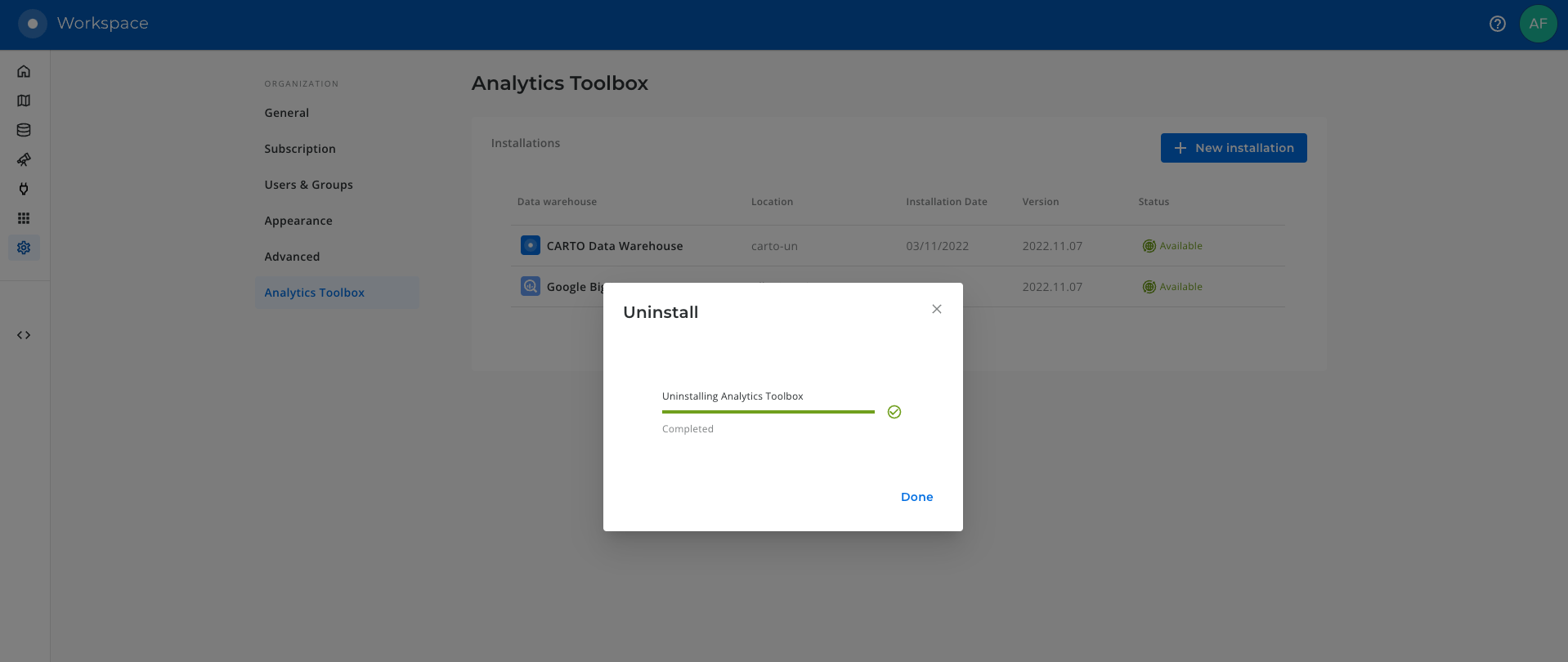Open Developers section code brackets icon
Viewport: 1568px width, 662px height.
(24, 335)
